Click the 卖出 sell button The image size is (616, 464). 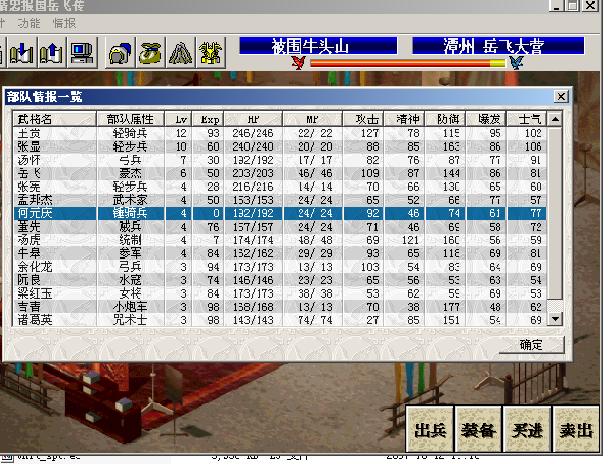coord(574,429)
